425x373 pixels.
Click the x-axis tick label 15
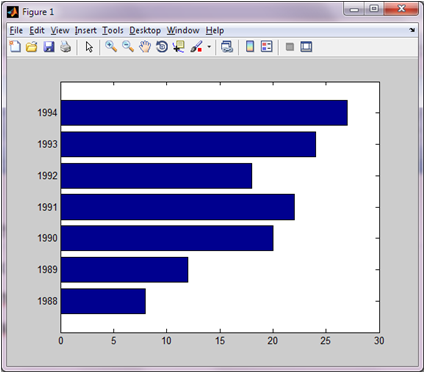click(x=220, y=341)
